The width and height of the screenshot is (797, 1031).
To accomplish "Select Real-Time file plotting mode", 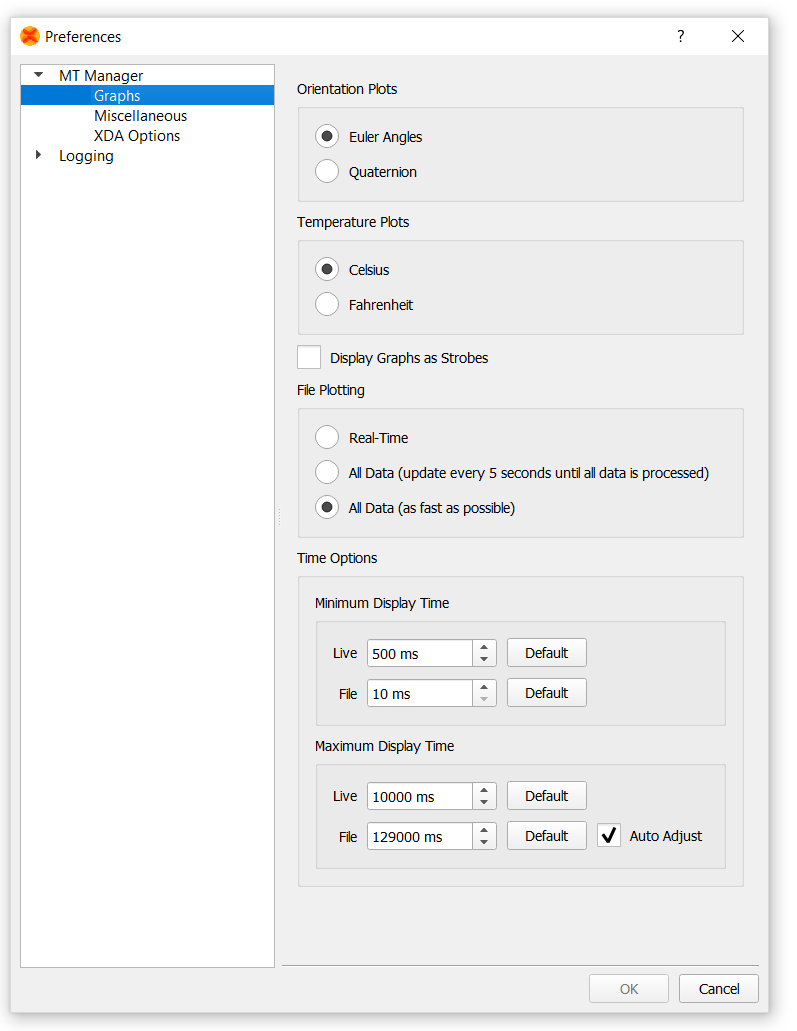I will (326, 437).
